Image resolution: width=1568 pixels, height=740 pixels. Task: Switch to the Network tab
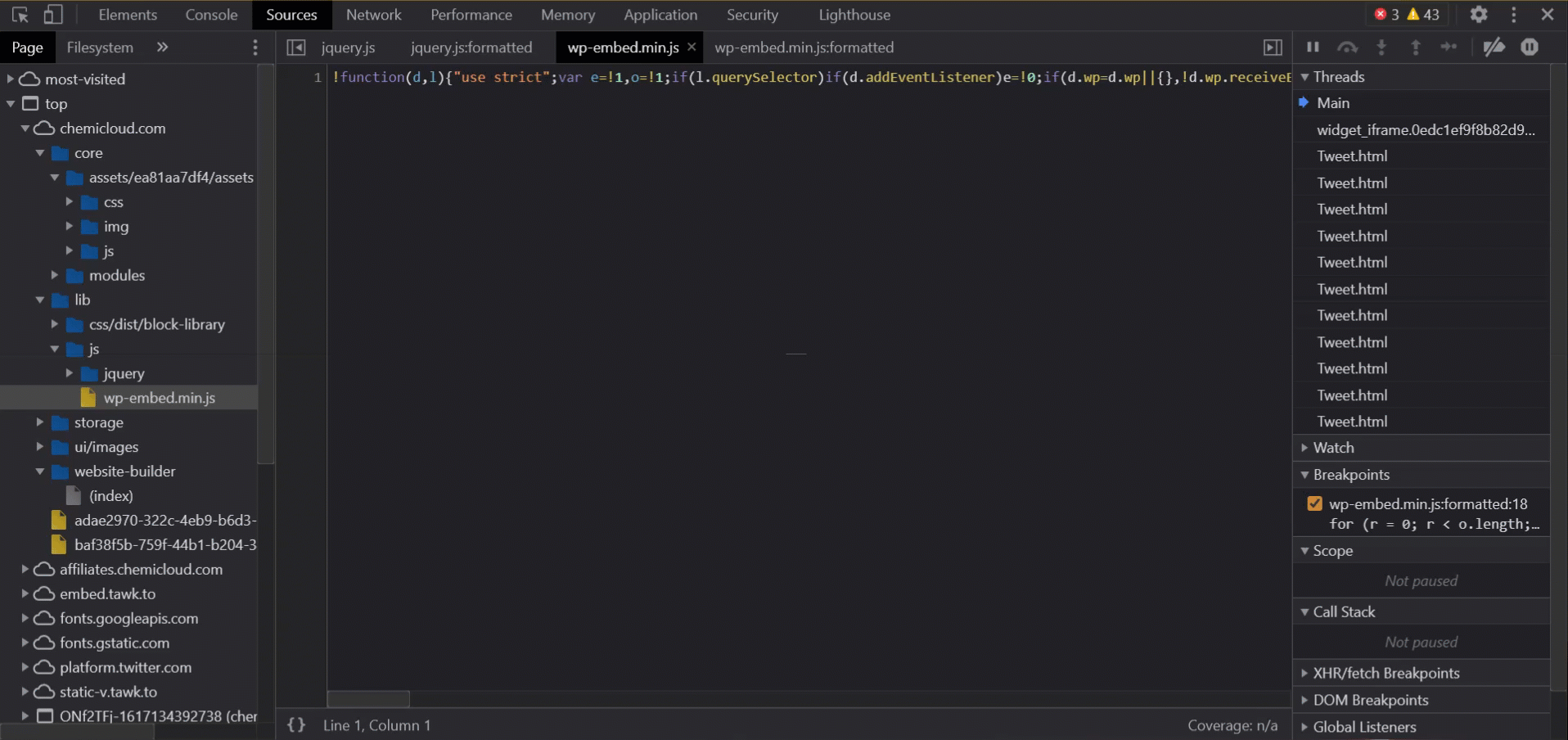point(373,15)
